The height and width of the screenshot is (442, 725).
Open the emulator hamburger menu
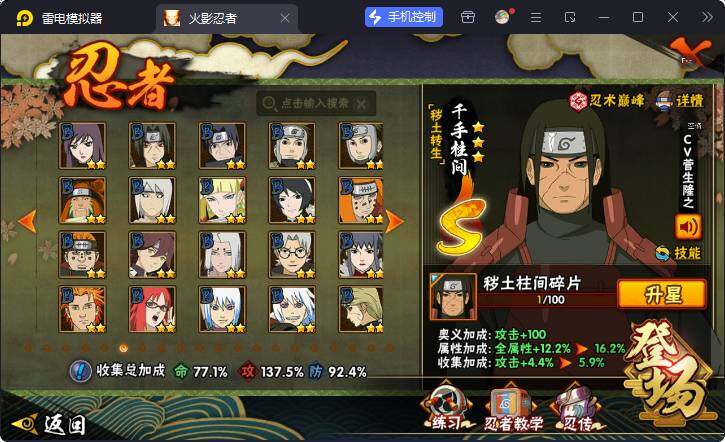click(536, 18)
